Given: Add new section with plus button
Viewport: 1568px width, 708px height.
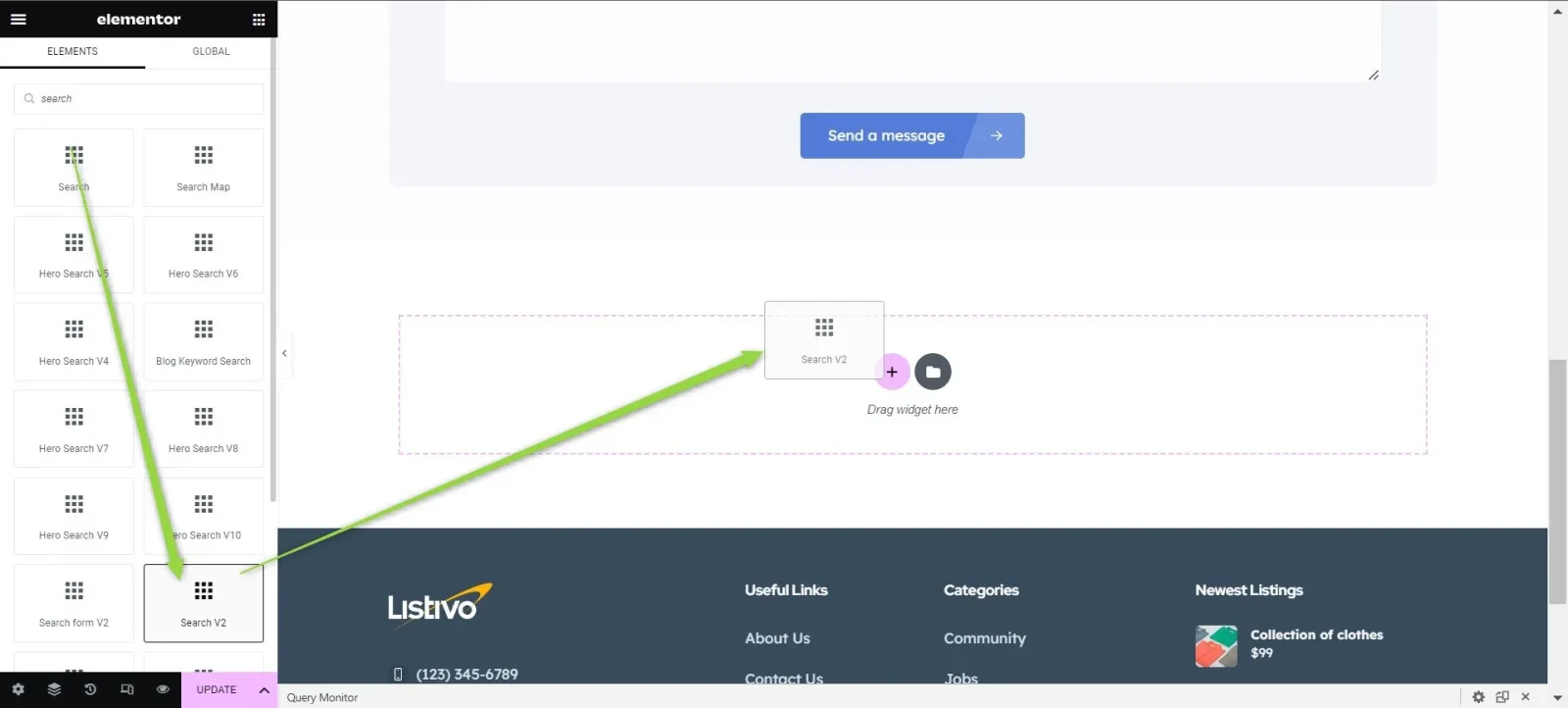Looking at the screenshot, I should 892,372.
